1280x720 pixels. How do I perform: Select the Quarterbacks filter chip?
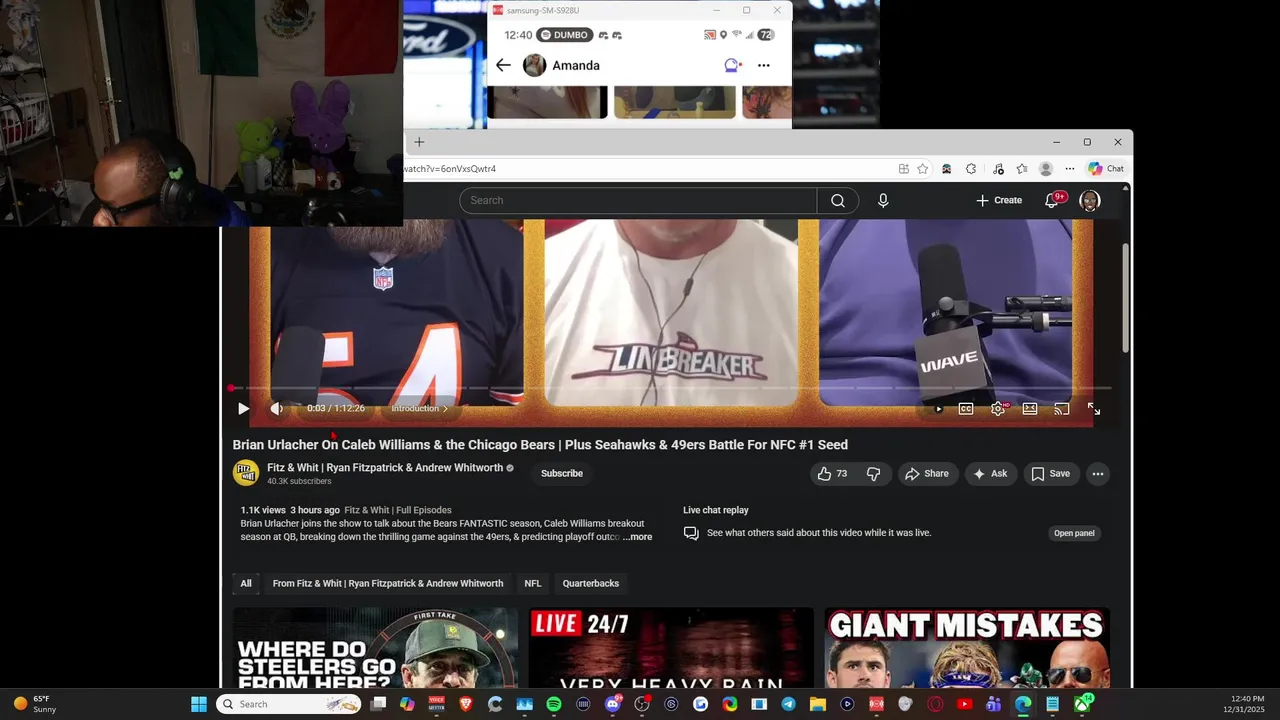coord(591,583)
